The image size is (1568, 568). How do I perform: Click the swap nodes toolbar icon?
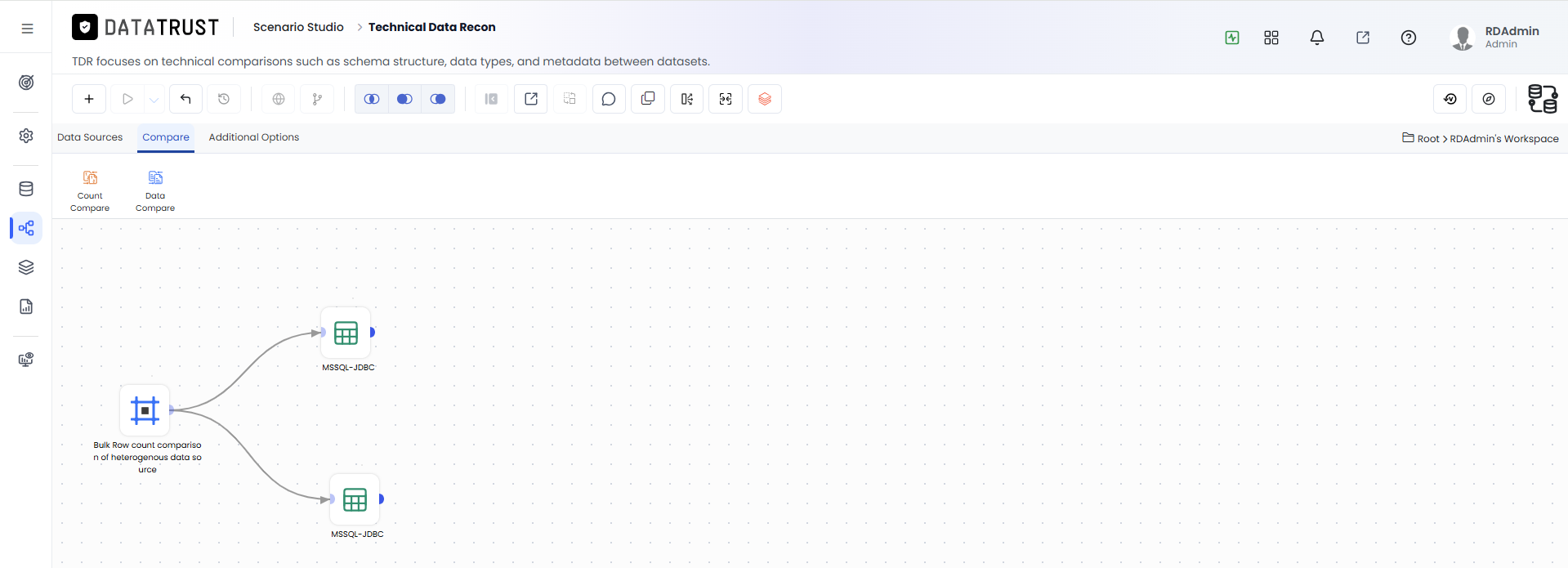point(570,99)
